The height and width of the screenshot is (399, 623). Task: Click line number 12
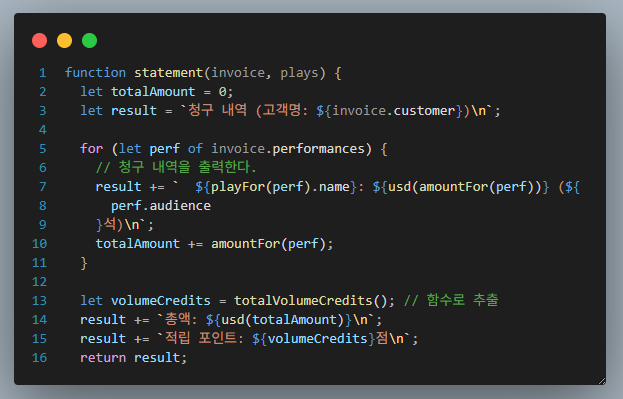click(x=39, y=282)
